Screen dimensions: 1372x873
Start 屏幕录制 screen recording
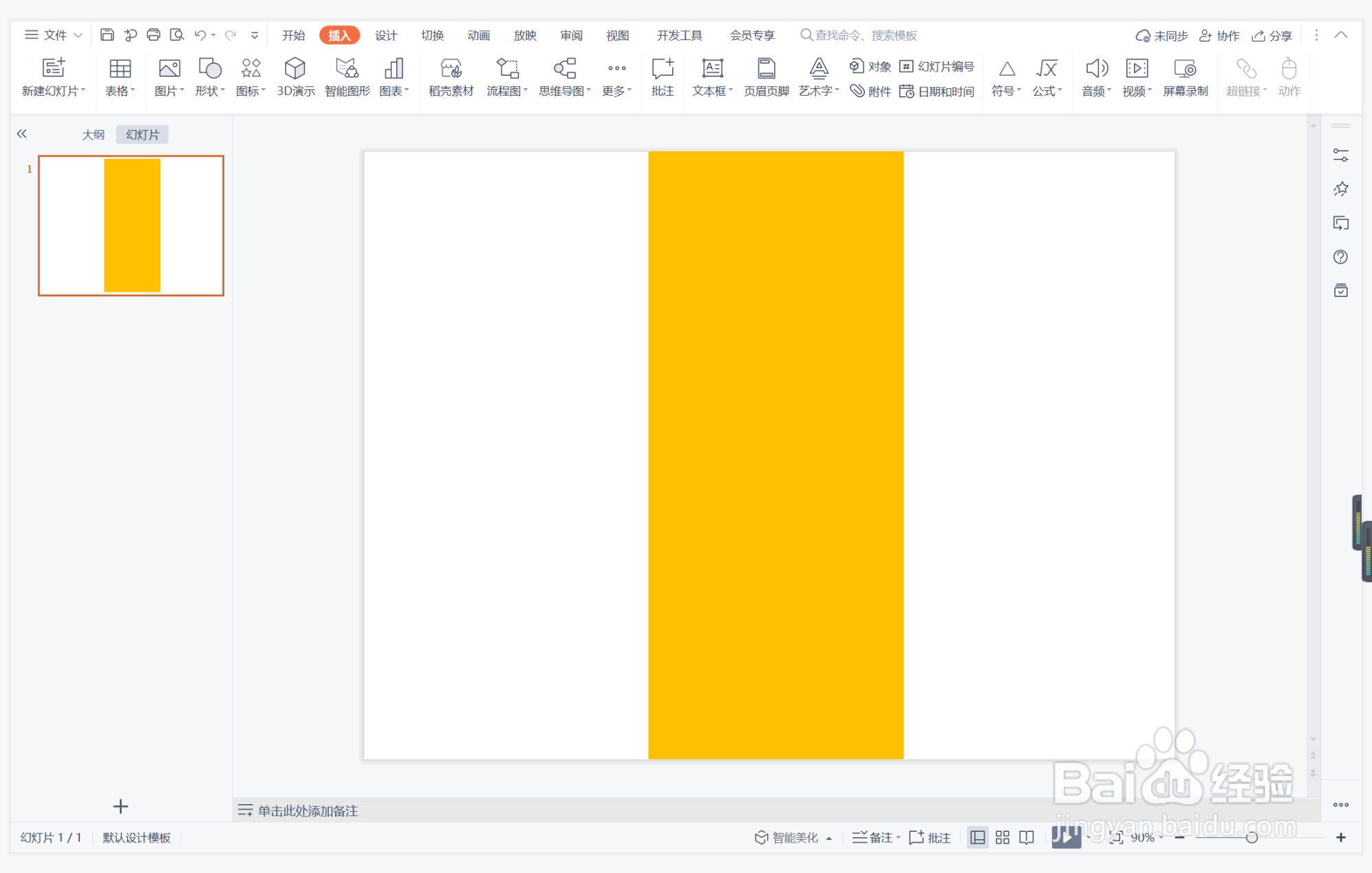[1185, 69]
